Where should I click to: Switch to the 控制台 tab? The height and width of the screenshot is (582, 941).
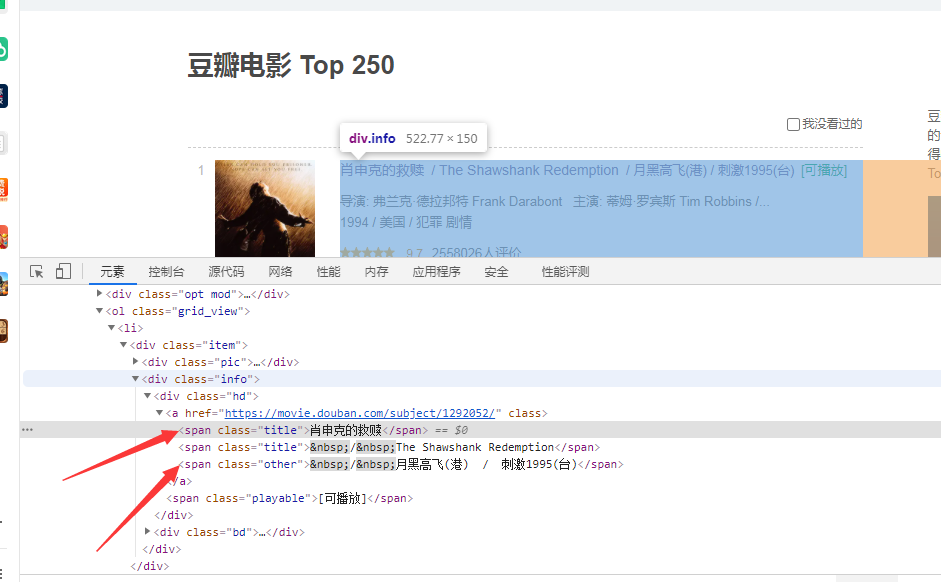click(166, 272)
